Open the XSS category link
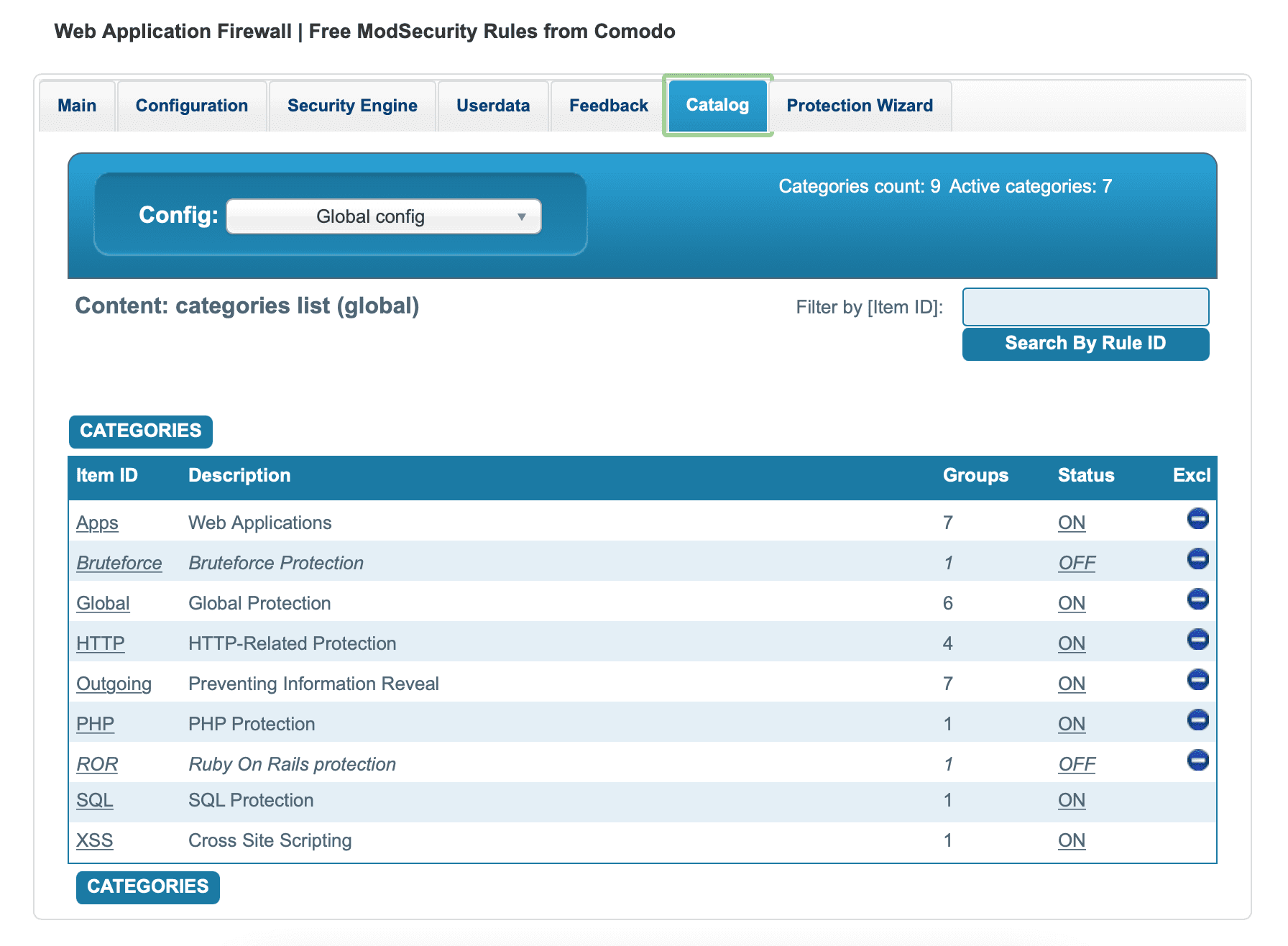This screenshot has width=1288, height=946. click(x=95, y=840)
